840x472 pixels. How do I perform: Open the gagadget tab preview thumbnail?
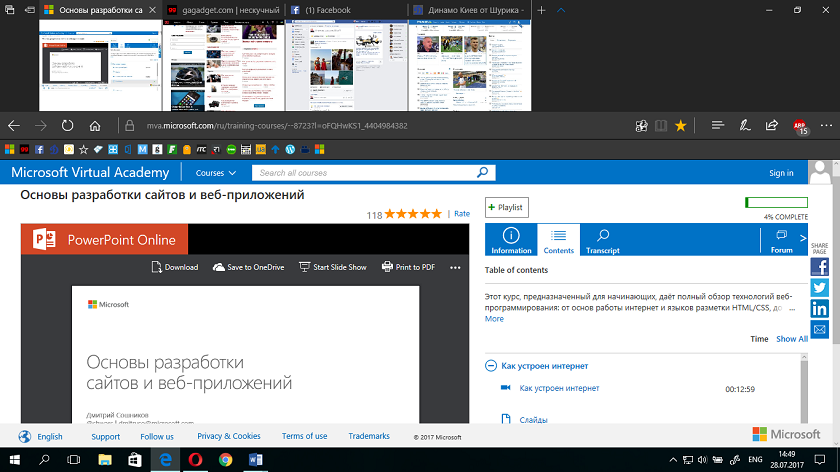click(x=224, y=65)
